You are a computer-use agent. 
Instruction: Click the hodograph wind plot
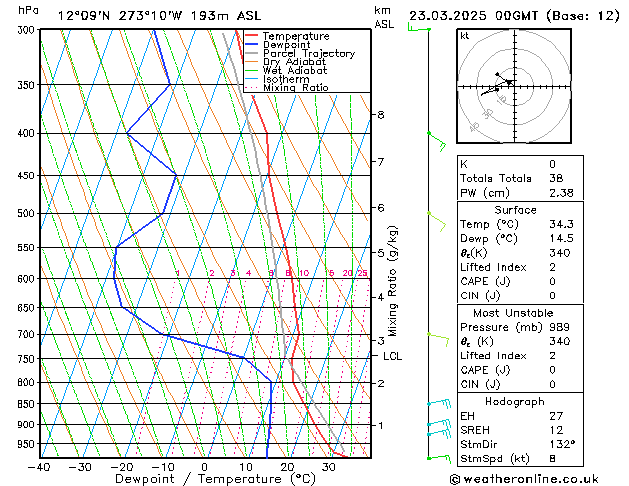click(x=514, y=86)
